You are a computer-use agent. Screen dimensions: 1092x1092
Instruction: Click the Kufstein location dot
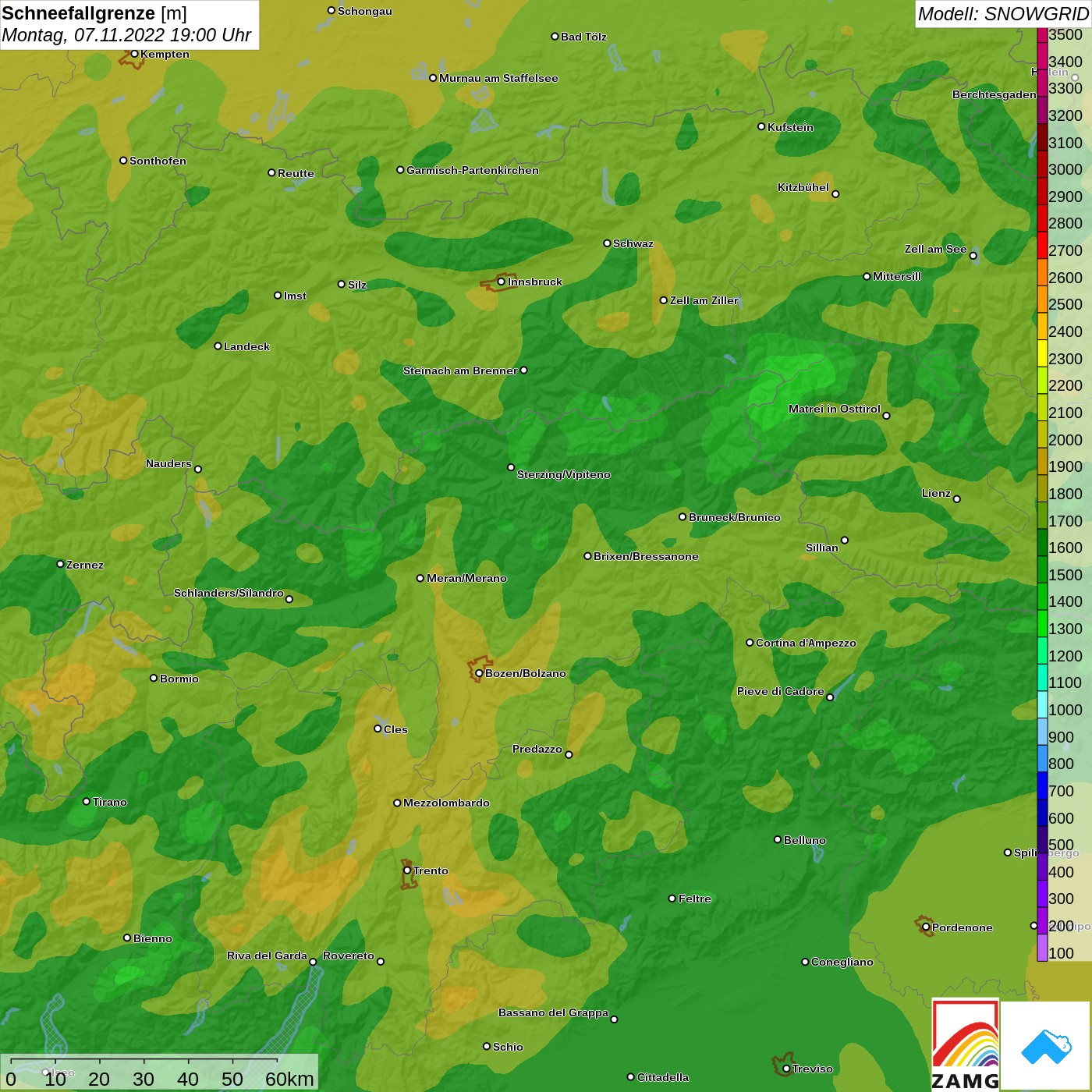pyautogui.click(x=761, y=126)
